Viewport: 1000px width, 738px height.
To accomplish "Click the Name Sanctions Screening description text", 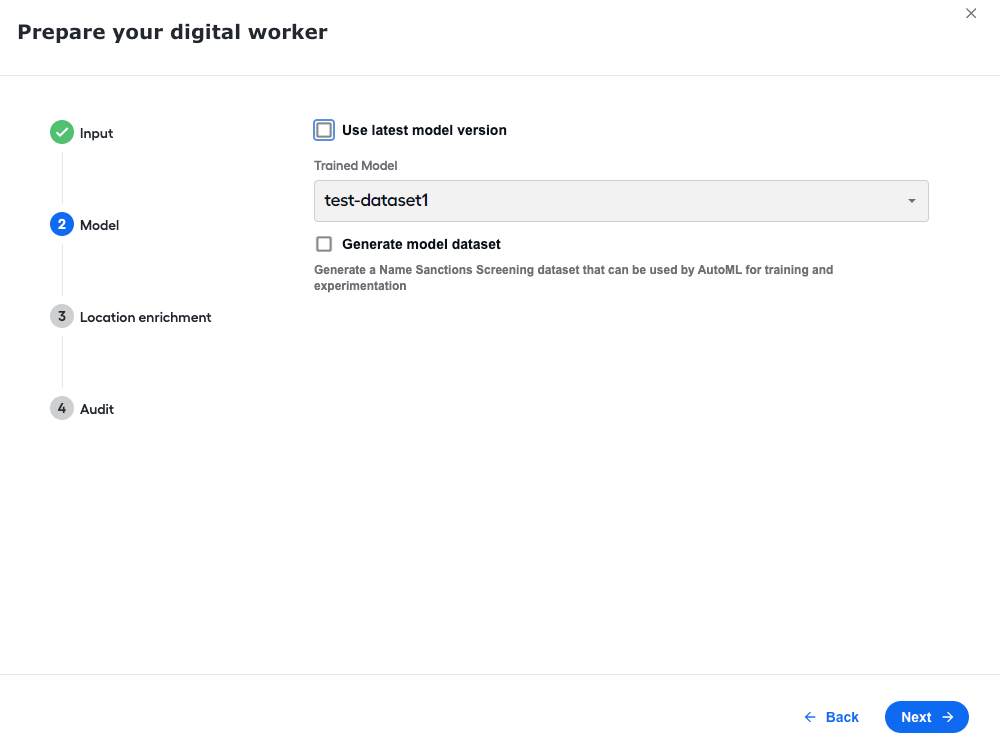I will (x=573, y=277).
